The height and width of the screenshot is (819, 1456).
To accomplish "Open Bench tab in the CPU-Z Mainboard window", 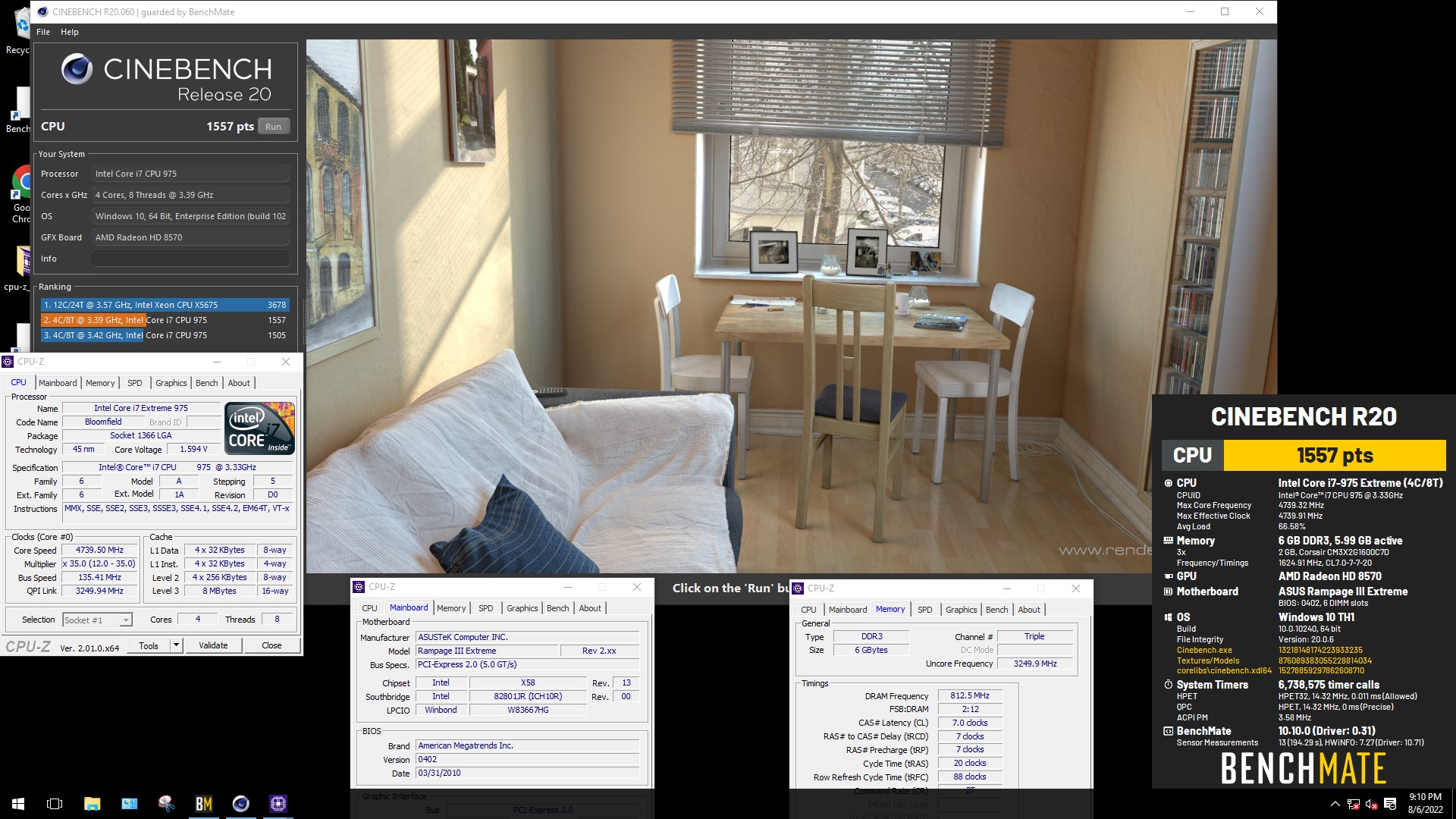I will tap(558, 608).
